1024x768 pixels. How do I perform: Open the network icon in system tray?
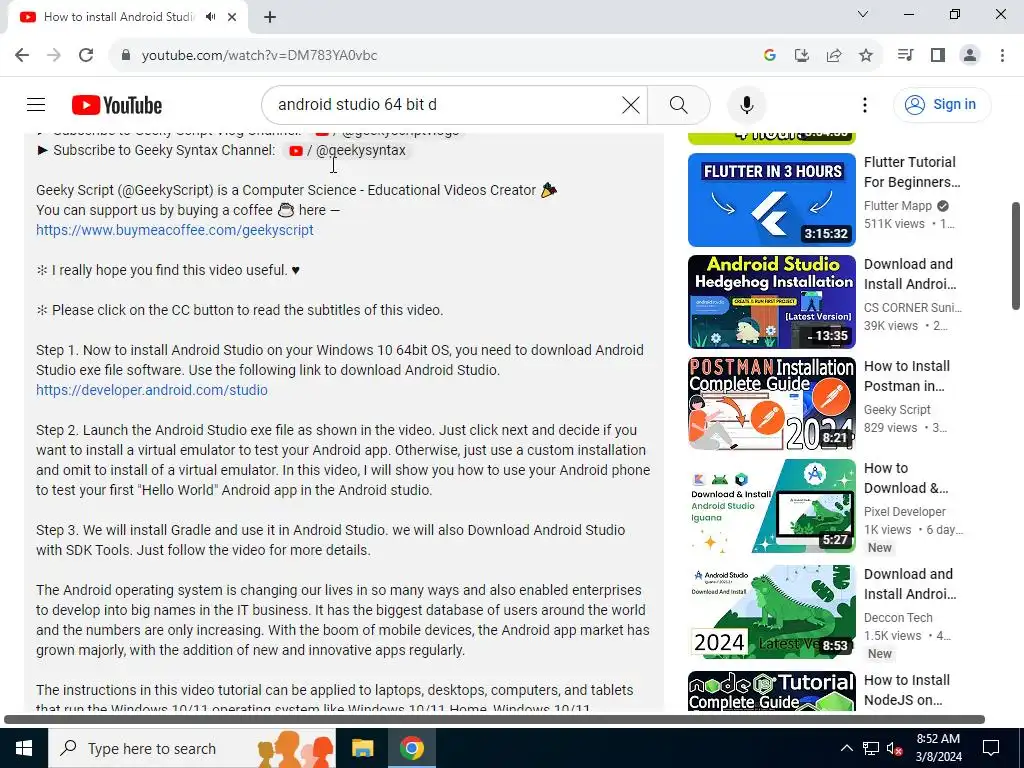tap(871, 748)
